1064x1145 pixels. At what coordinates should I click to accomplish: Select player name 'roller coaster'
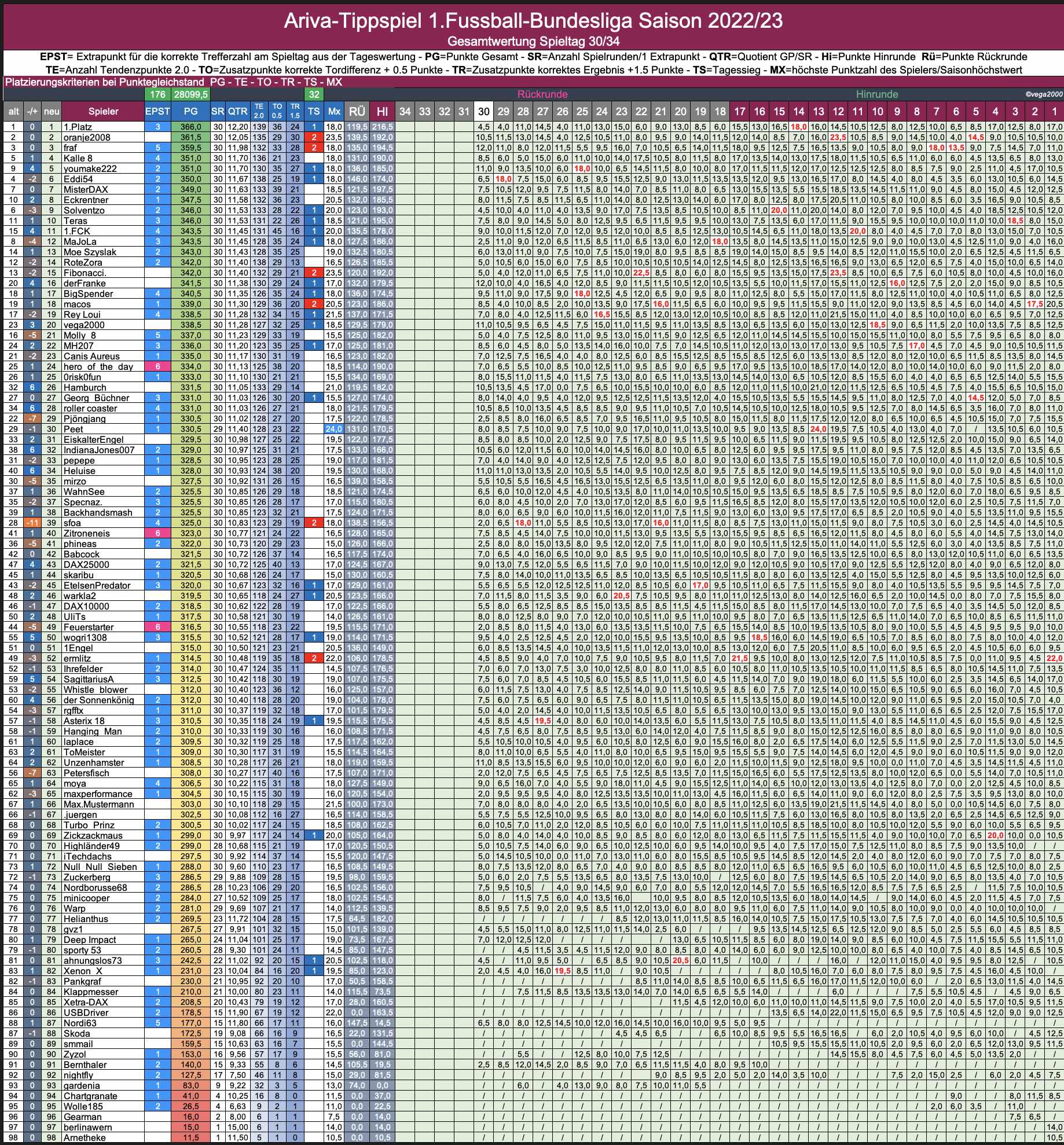90,408
